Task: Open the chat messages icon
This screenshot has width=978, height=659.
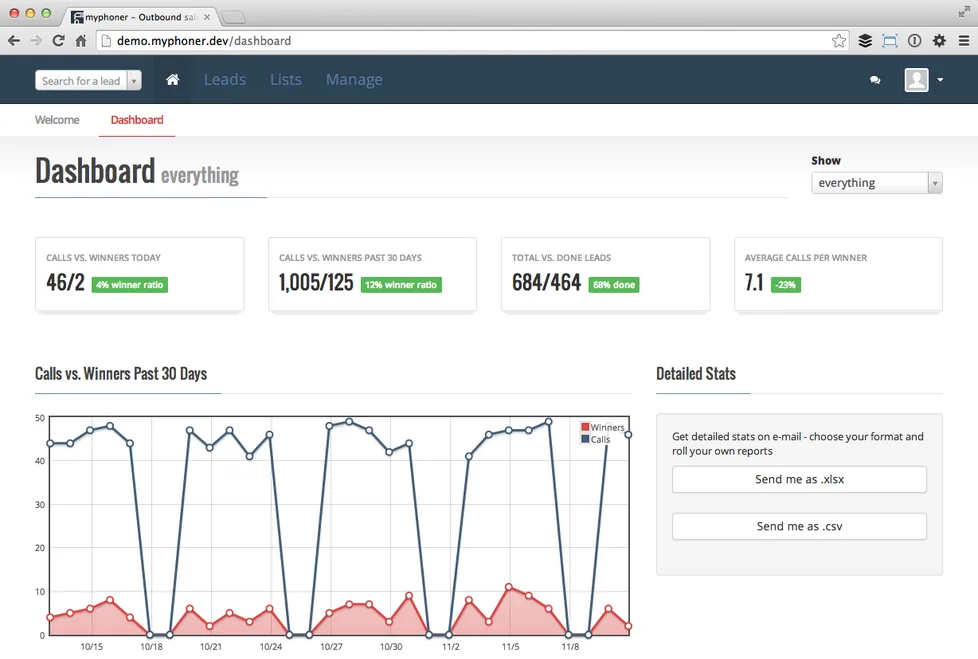Action: [875, 80]
